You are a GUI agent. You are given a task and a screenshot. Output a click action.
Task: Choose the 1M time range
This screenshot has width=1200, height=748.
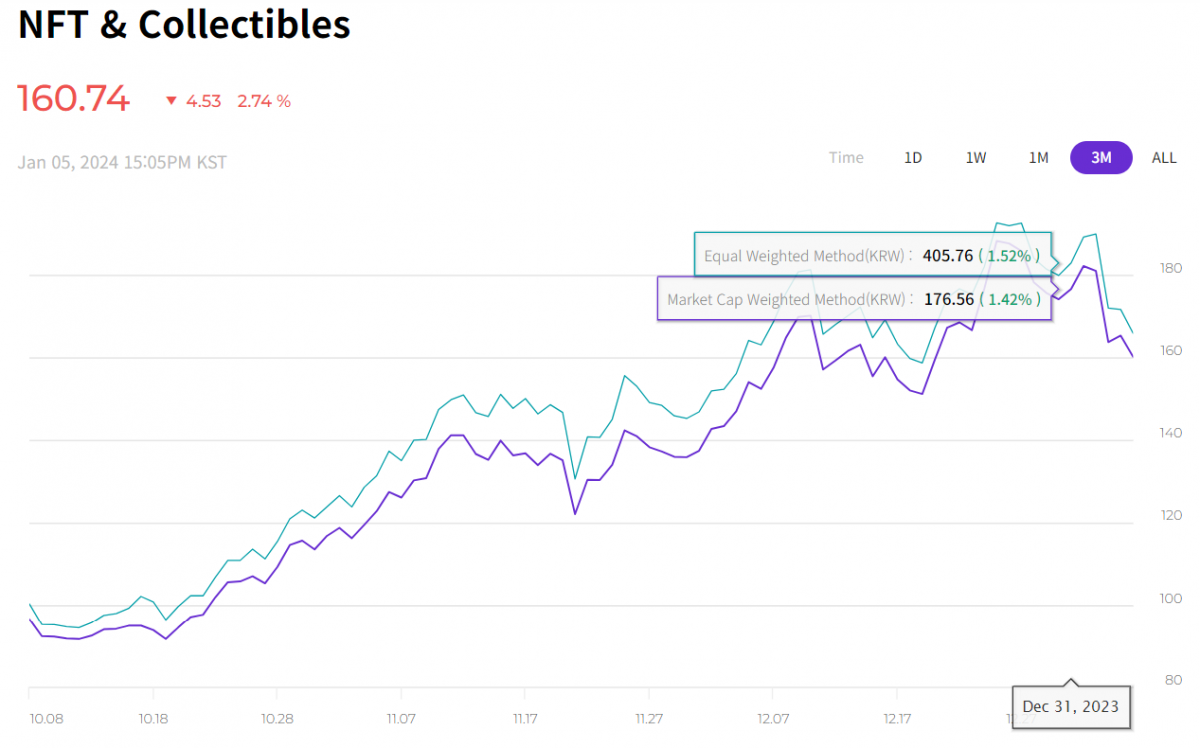[x=1039, y=158]
